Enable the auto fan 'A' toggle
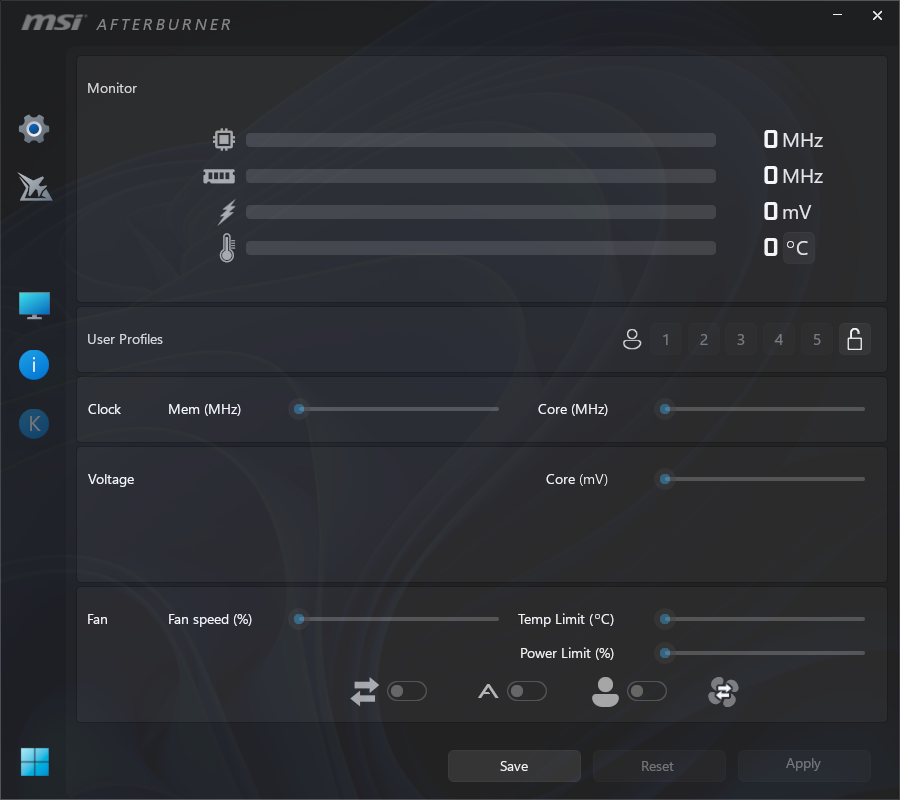This screenshot has height=800, width=900. click(527, 691)
